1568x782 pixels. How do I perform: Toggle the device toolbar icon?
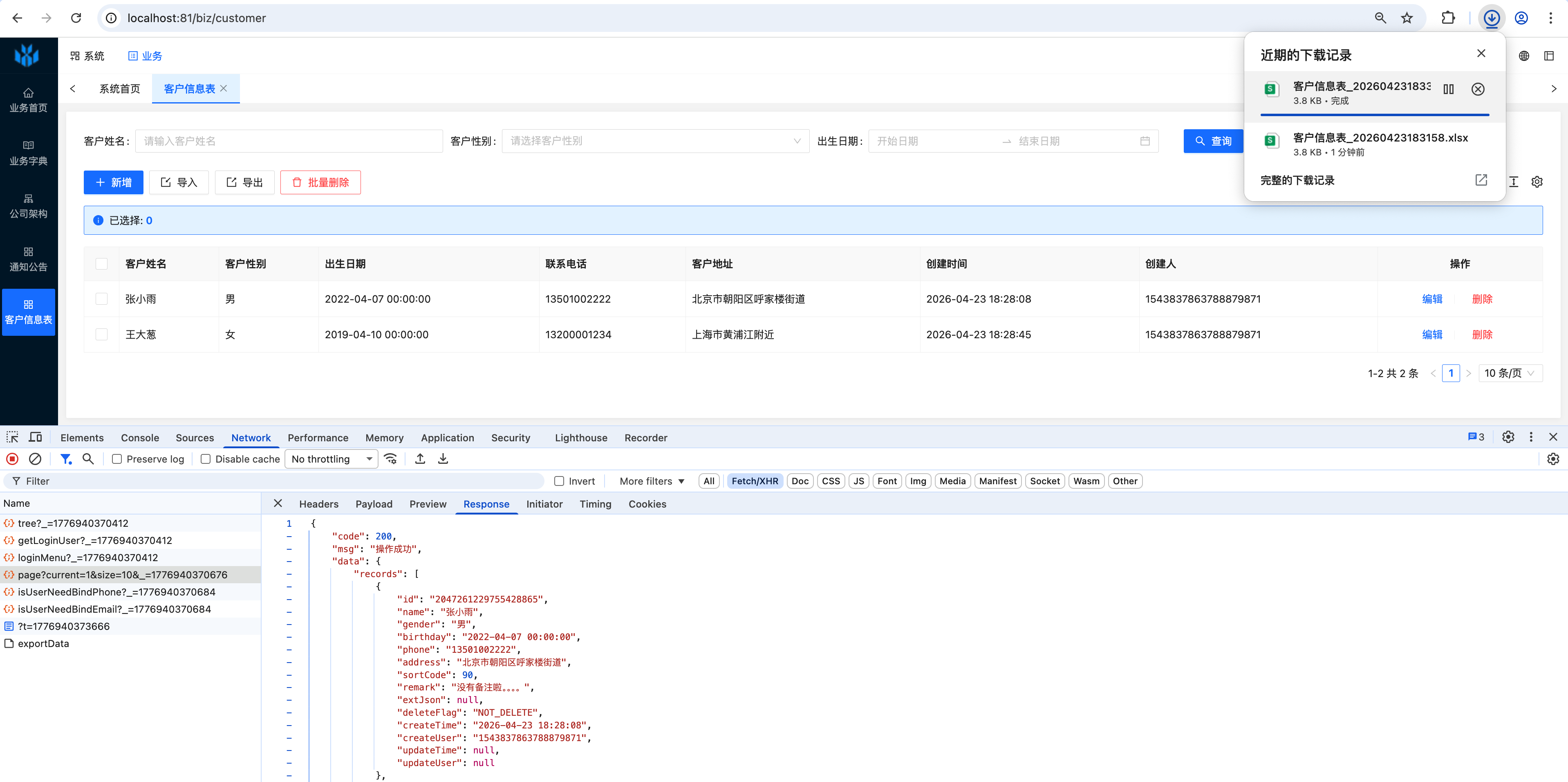pyautogui.click(x=36, y=437)
